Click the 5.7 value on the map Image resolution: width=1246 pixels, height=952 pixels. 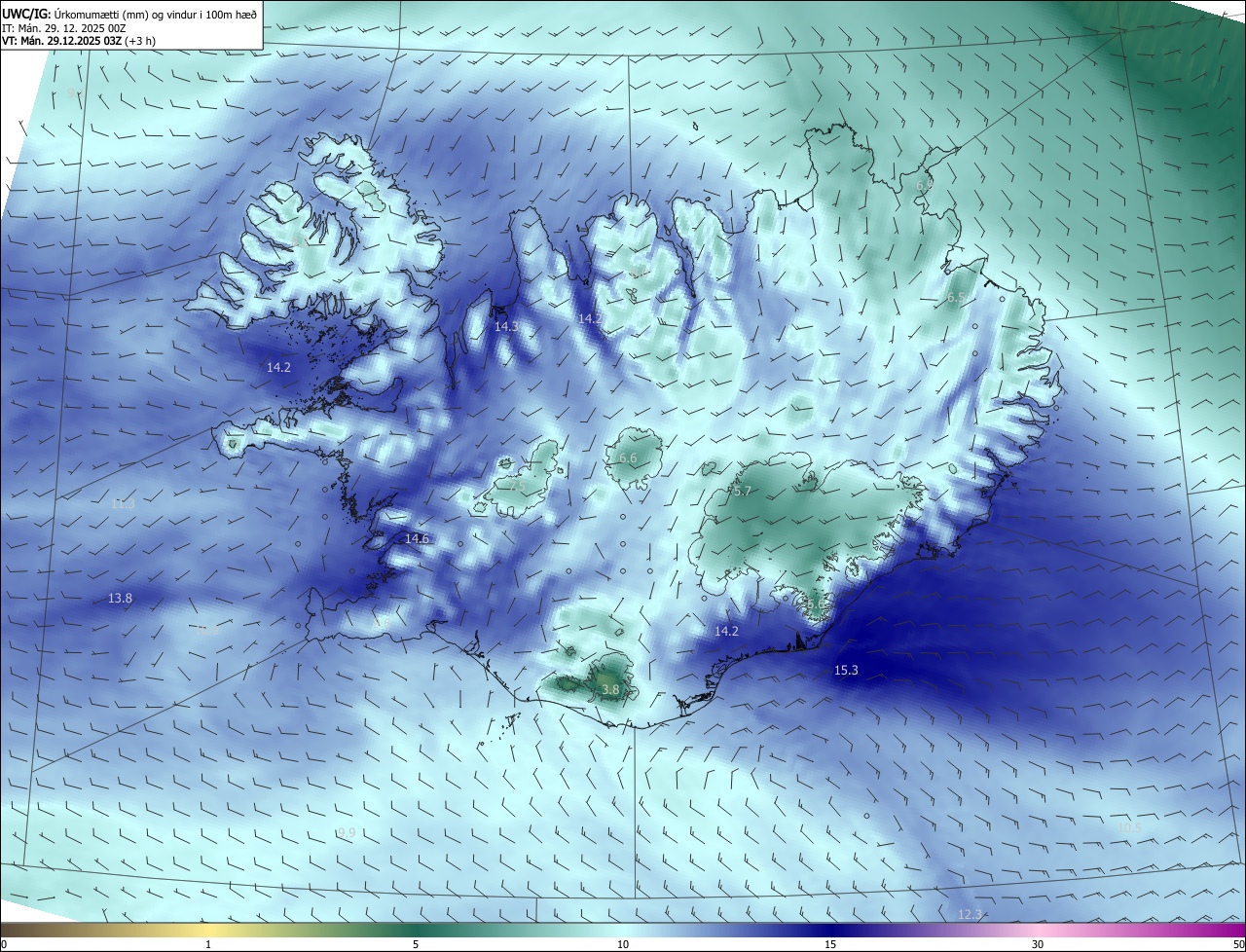743,492
